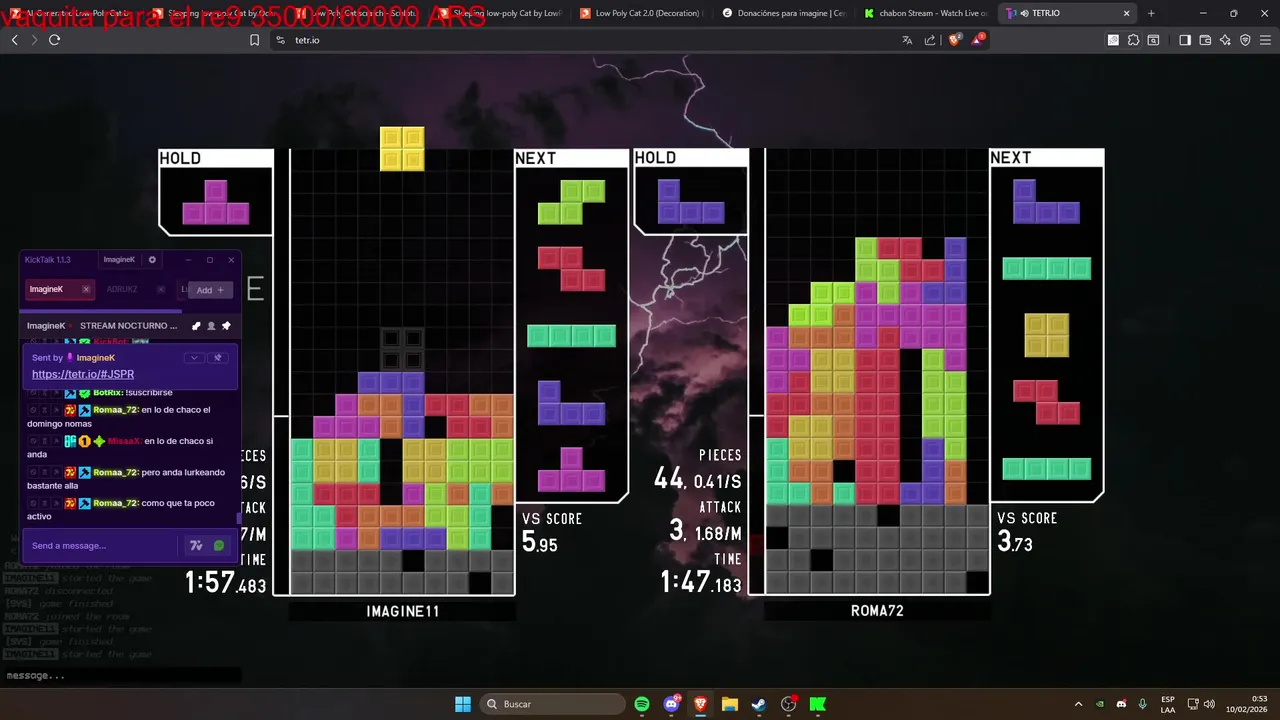
Task: Open the share page icon
Action: click(930, 40)
